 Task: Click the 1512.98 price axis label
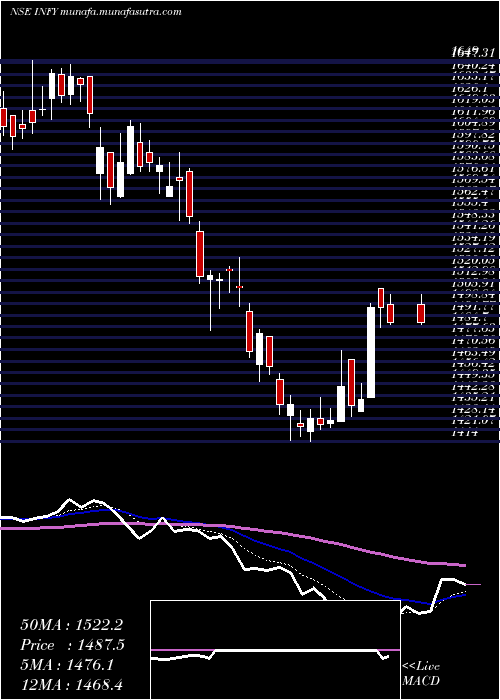(x=473, y=272)
